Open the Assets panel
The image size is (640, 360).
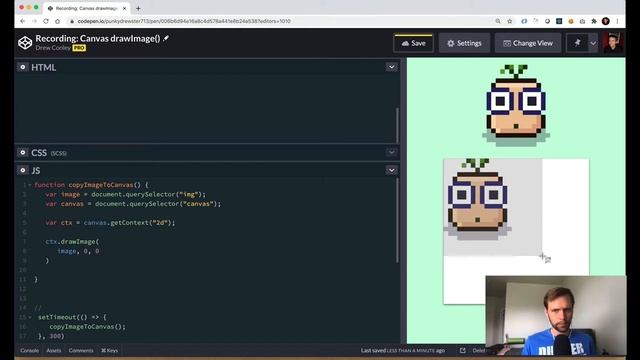(x=53, y=351)
